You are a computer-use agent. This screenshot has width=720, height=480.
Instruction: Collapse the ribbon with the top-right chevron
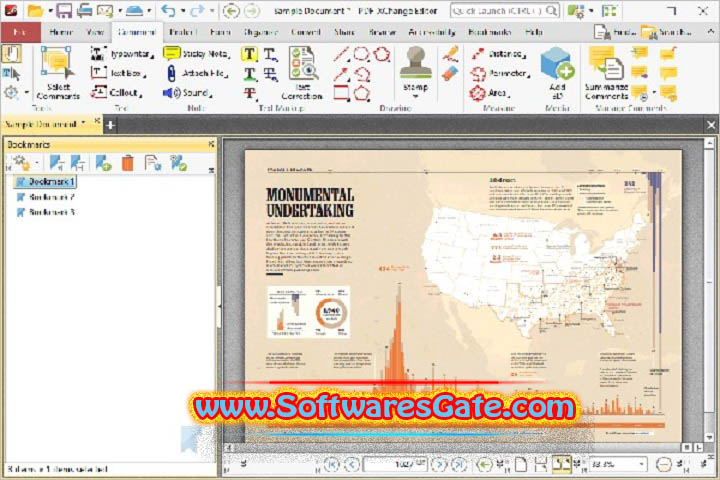point(711,31)
